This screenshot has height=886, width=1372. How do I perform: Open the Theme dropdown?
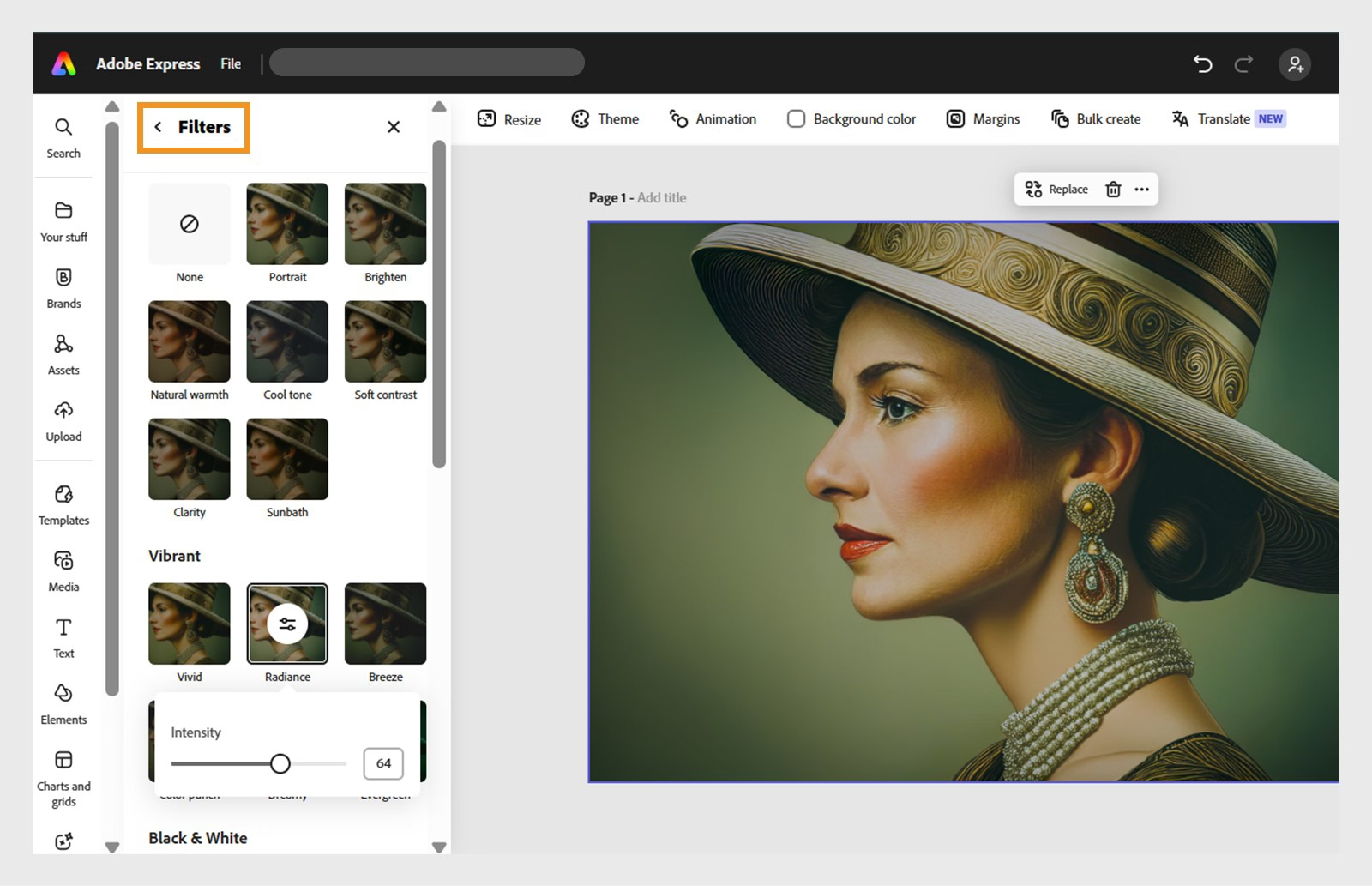click(x=605, y=118)
